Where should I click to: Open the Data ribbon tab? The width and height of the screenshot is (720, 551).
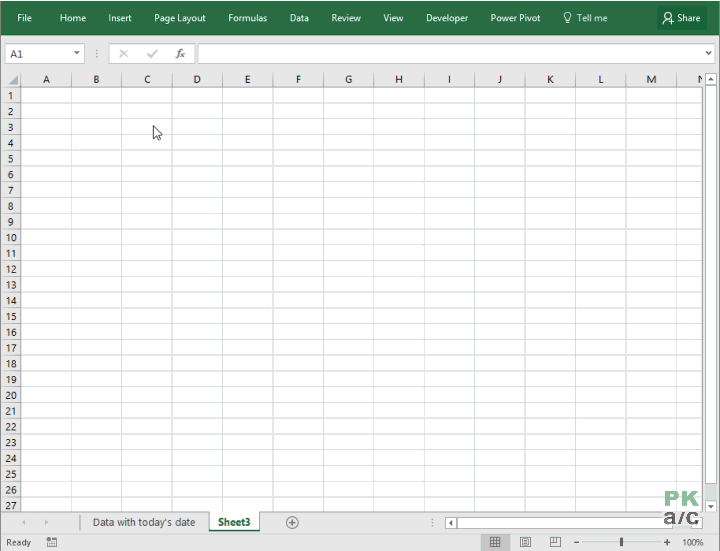pyautogui.click(x=299, y=18)
